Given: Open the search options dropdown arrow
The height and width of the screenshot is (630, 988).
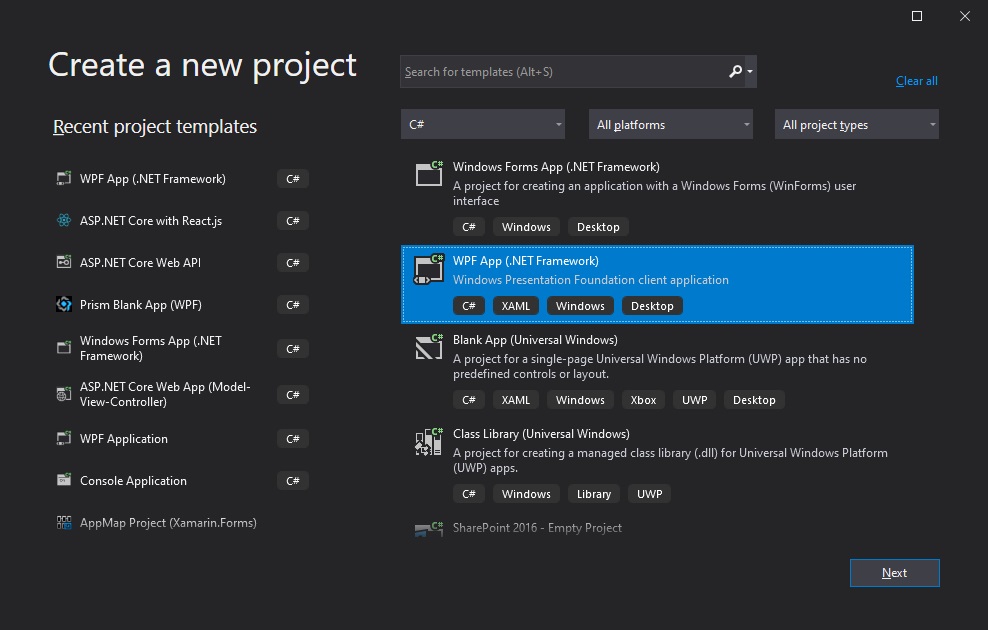Looking at the screenshot, I should [750, 71].
